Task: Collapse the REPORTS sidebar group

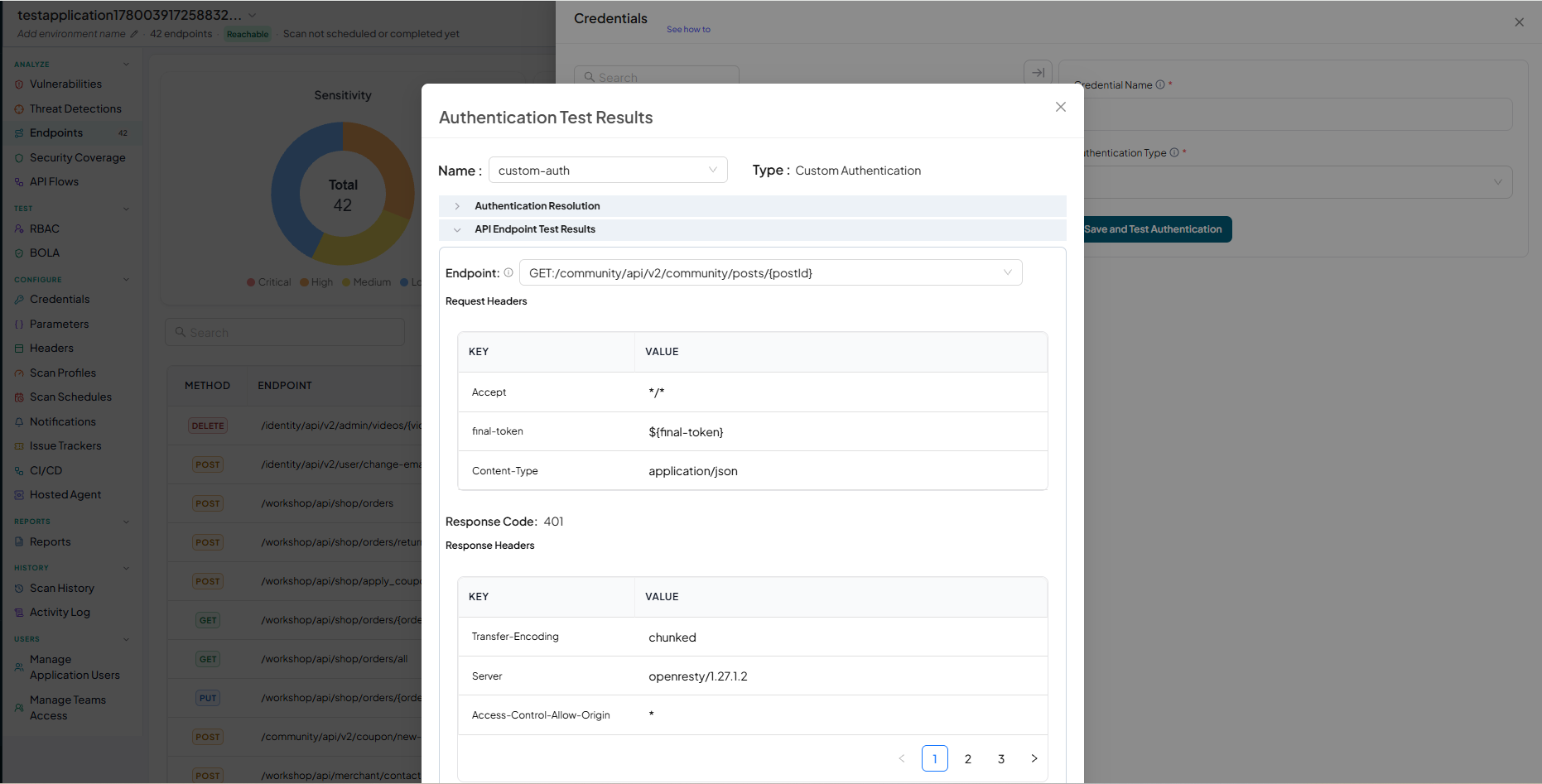Action: click(126, 522)
